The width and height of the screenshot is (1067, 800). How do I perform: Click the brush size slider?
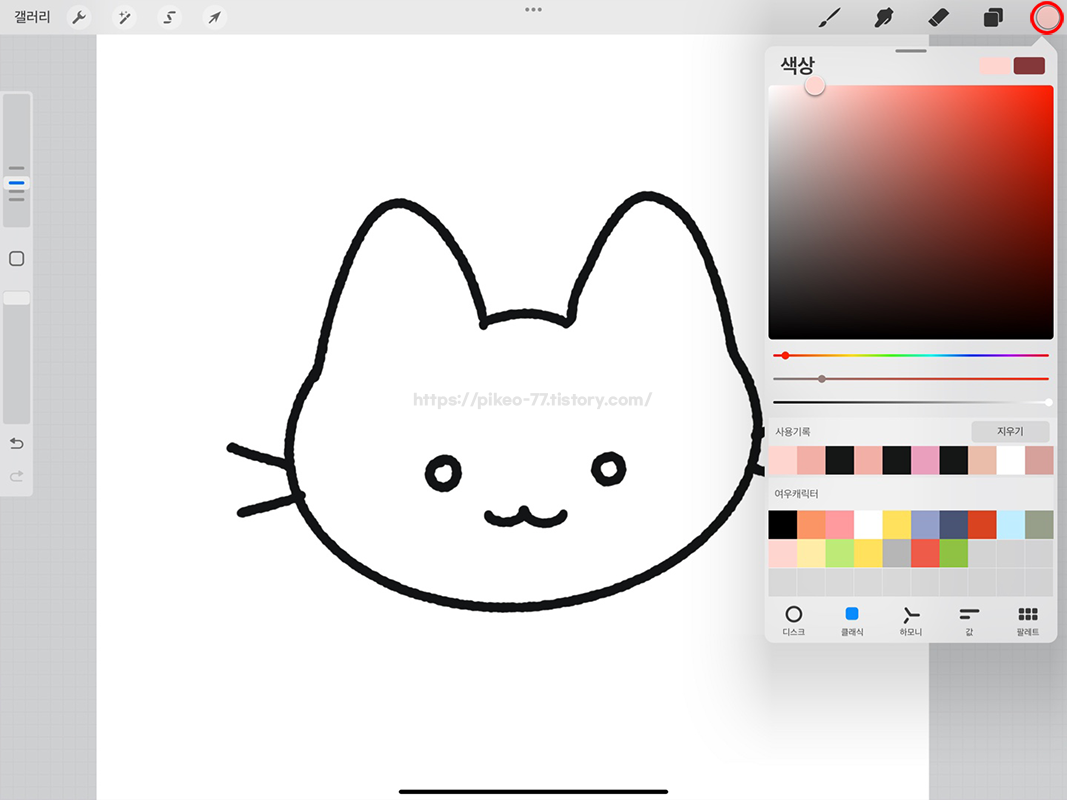point(16,160)
